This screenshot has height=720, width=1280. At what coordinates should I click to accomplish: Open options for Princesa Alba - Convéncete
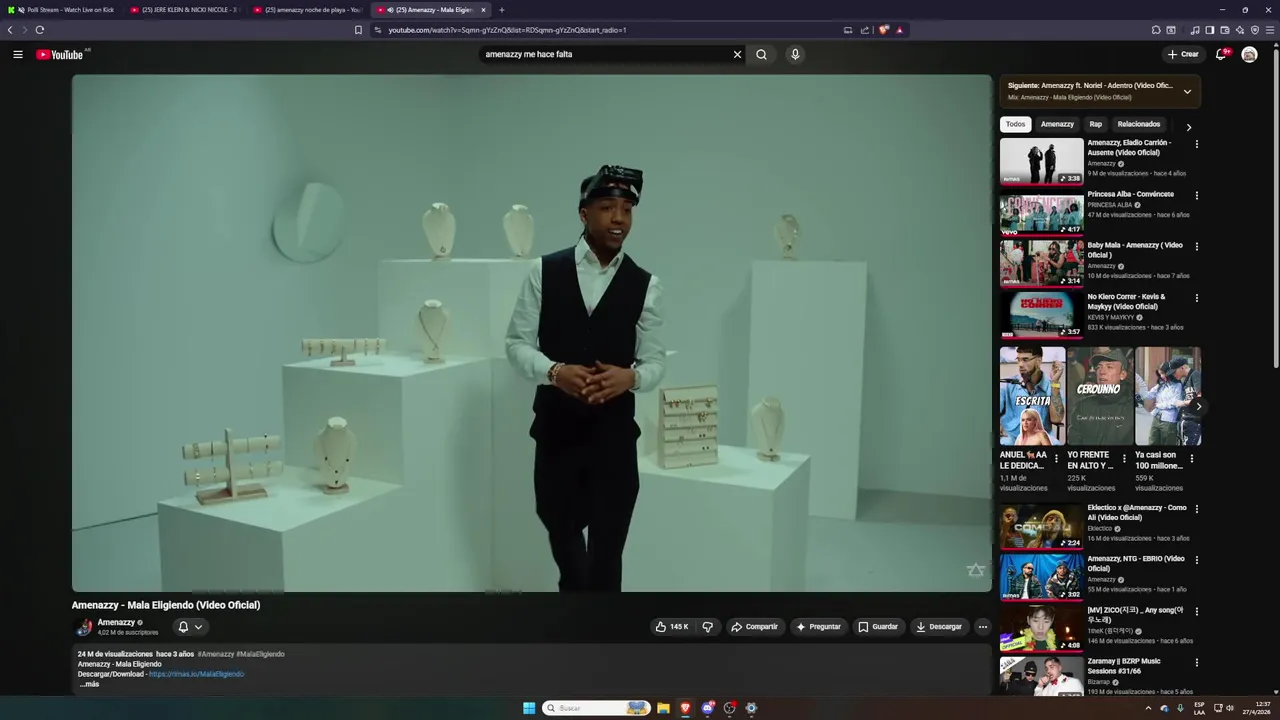1196,195
